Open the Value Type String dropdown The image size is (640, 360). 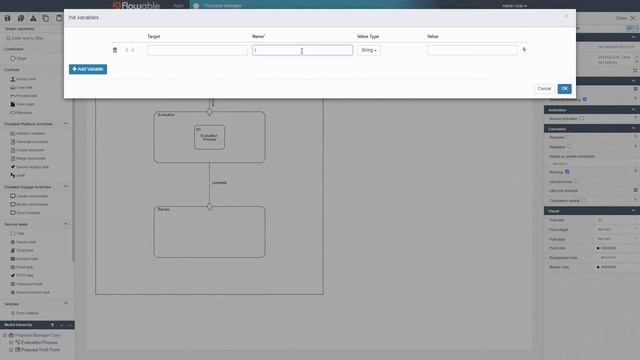369,50
